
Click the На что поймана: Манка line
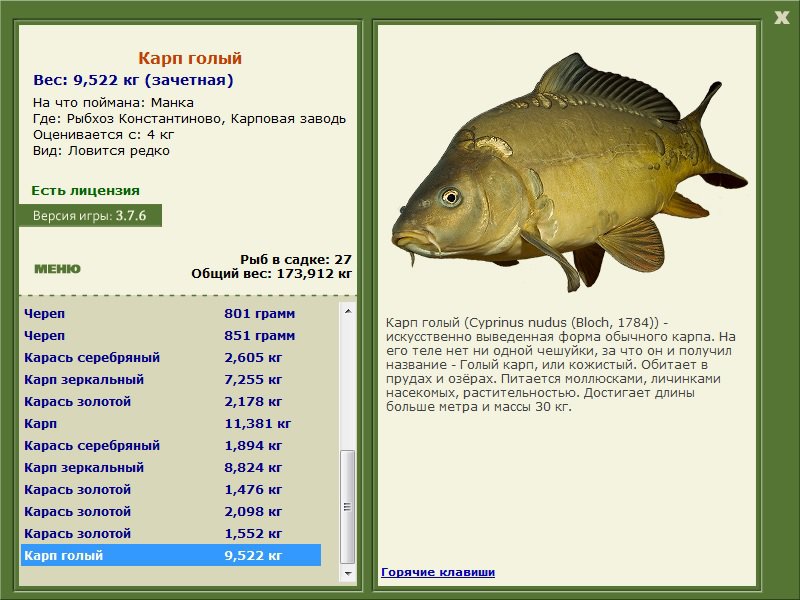tap(113, 103)
